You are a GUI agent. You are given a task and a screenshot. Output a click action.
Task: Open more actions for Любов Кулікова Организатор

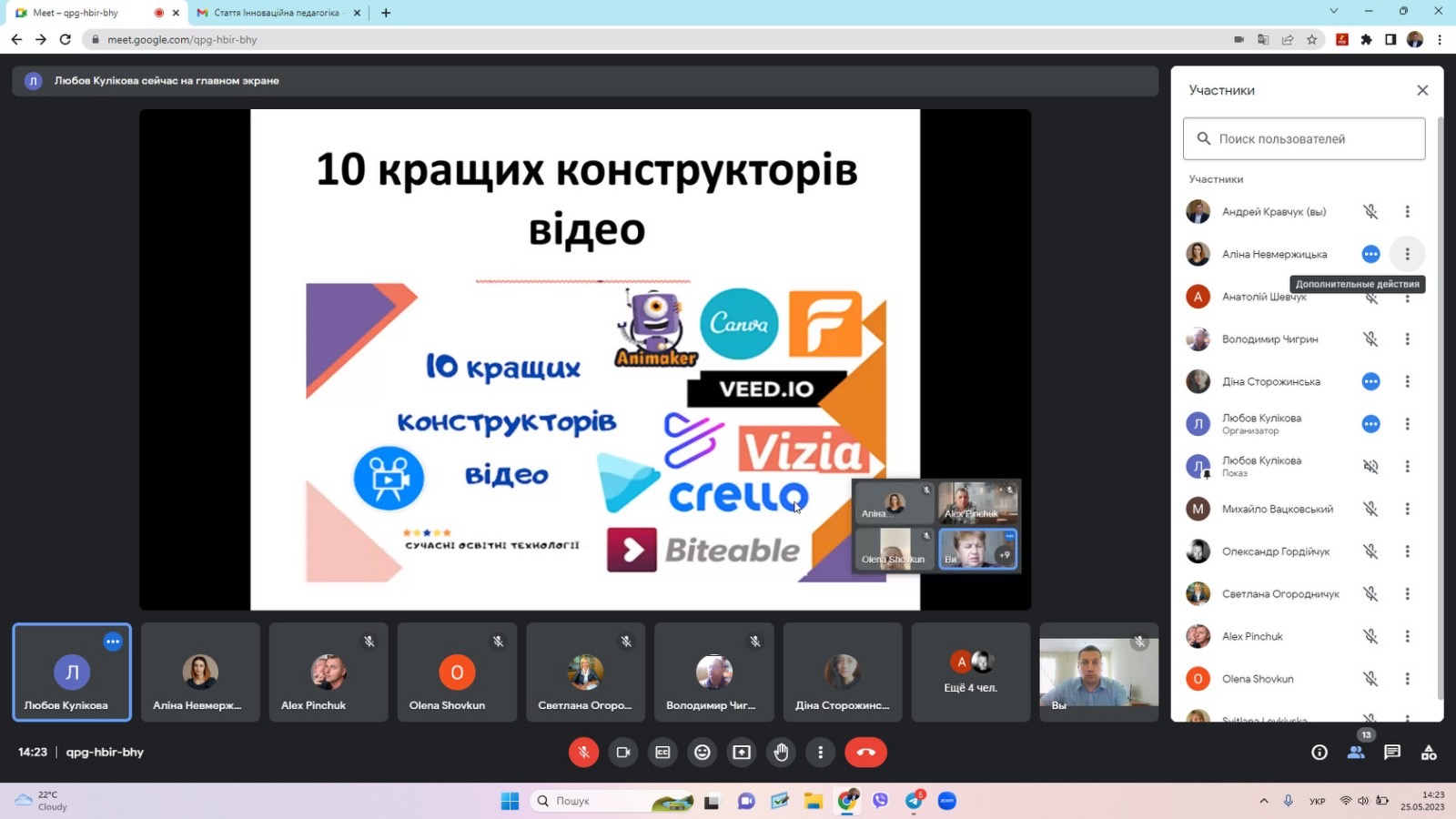coord(1407,424)
